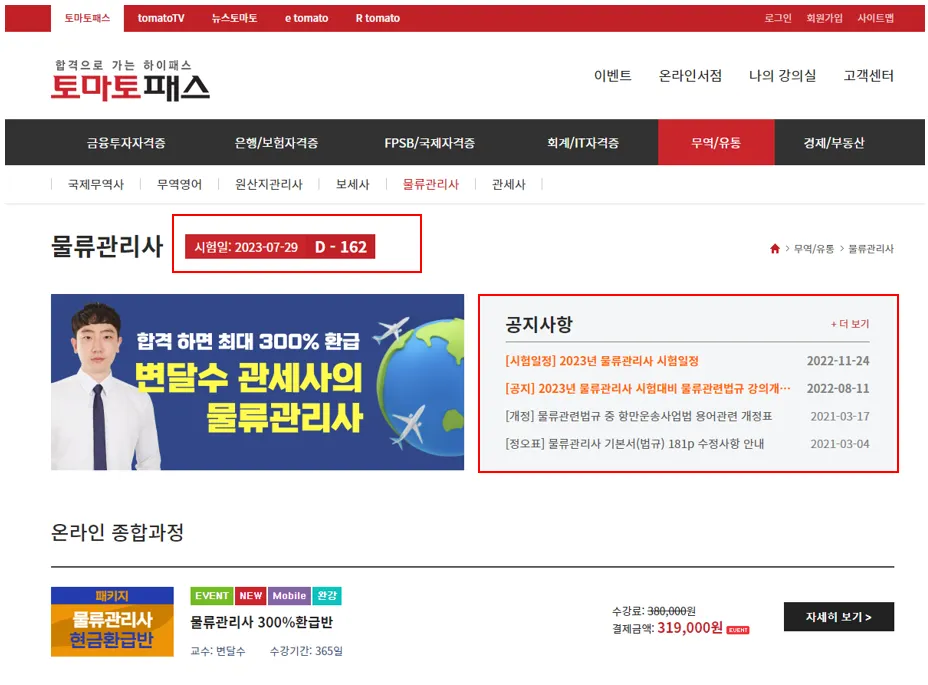Switch to the 토마토패스 top tab
This screenshot has height=685, width=928.
(87, 18)
